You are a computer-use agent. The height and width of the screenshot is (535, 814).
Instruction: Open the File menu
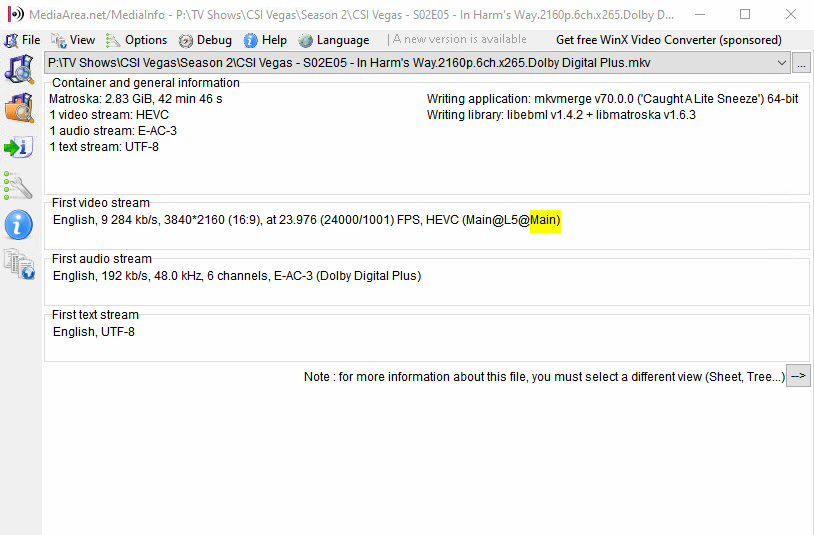click(22, 40)
